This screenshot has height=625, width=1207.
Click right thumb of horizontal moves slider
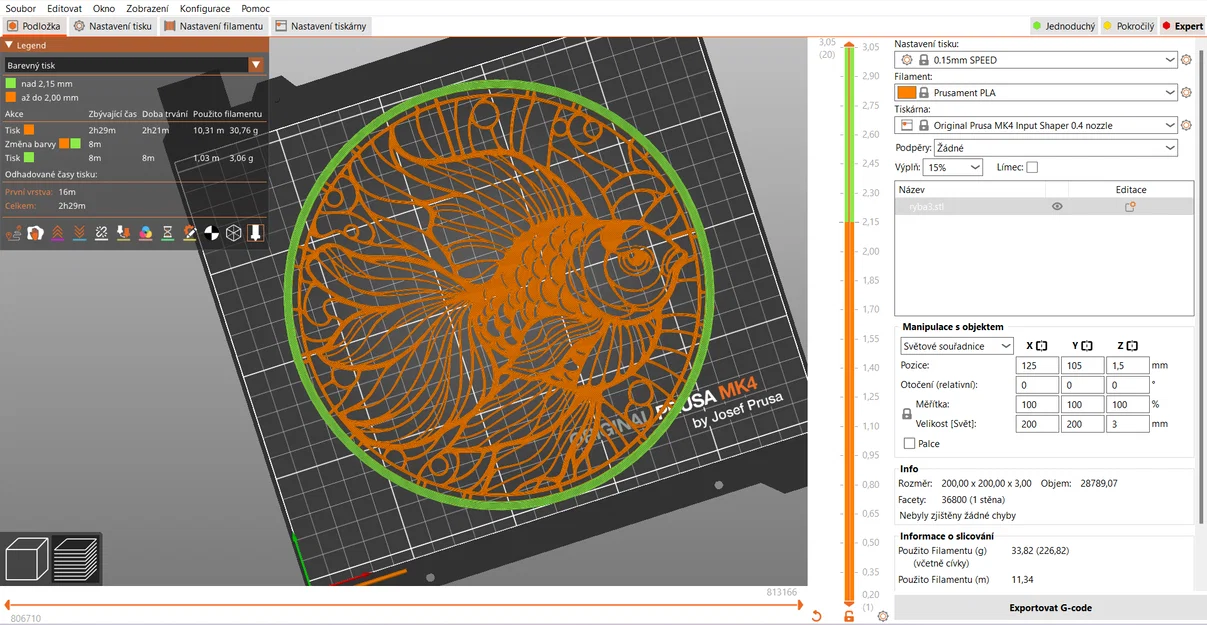tap(801, 605)
